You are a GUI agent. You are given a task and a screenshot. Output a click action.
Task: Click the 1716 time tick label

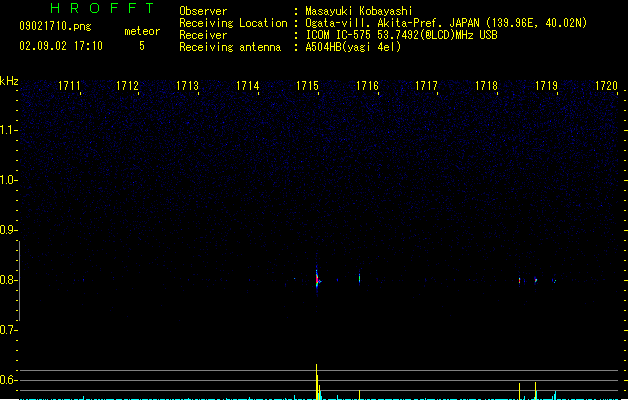pos(367,86)
